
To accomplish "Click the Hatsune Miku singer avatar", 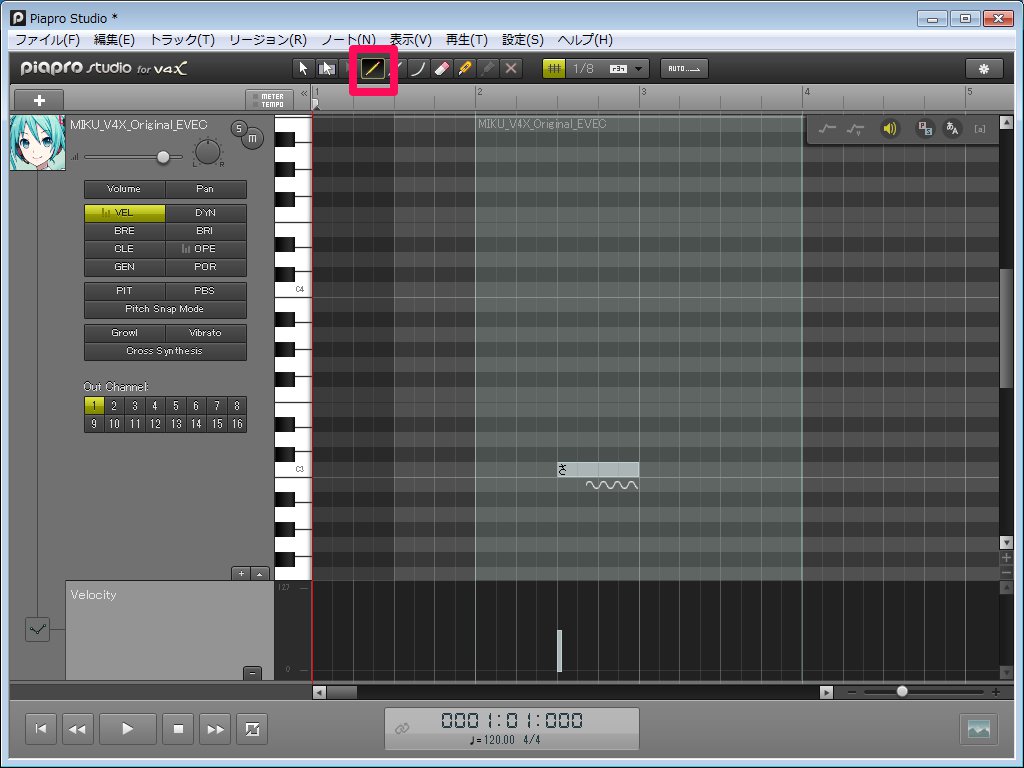I will (x=38, y=143).
